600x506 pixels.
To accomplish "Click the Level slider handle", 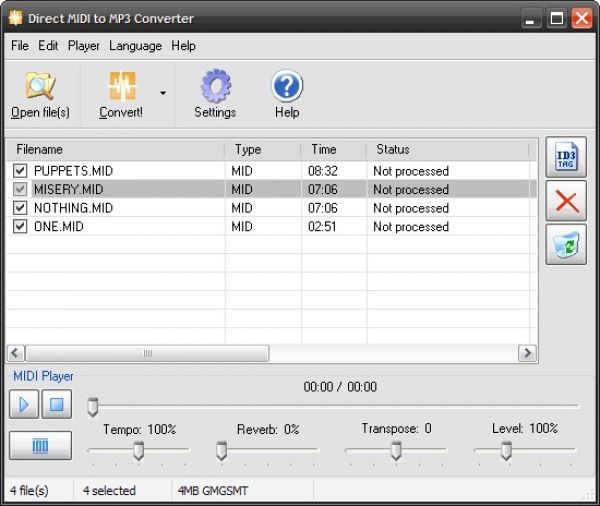I will pos(506,451).
